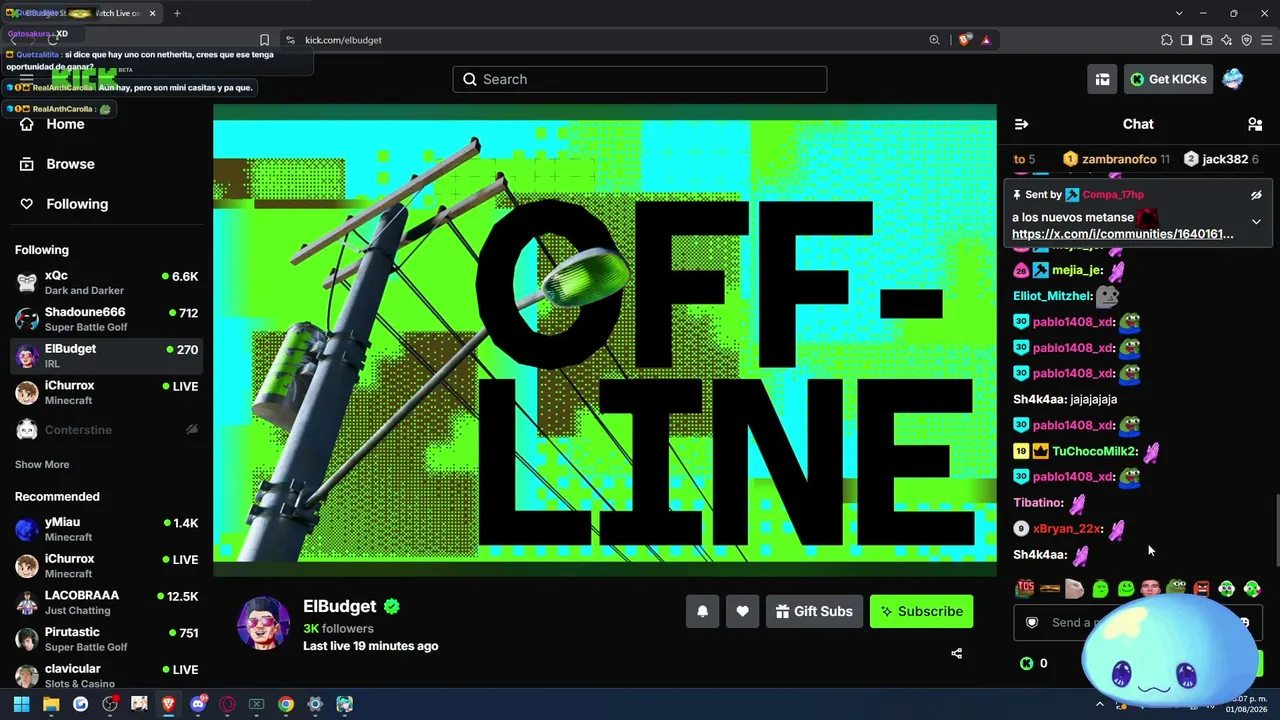This screenshot has height=720, width=1280.
Task: Click username Elliot_Mitzhel in chat
Action: click(x=1052, y=296)
